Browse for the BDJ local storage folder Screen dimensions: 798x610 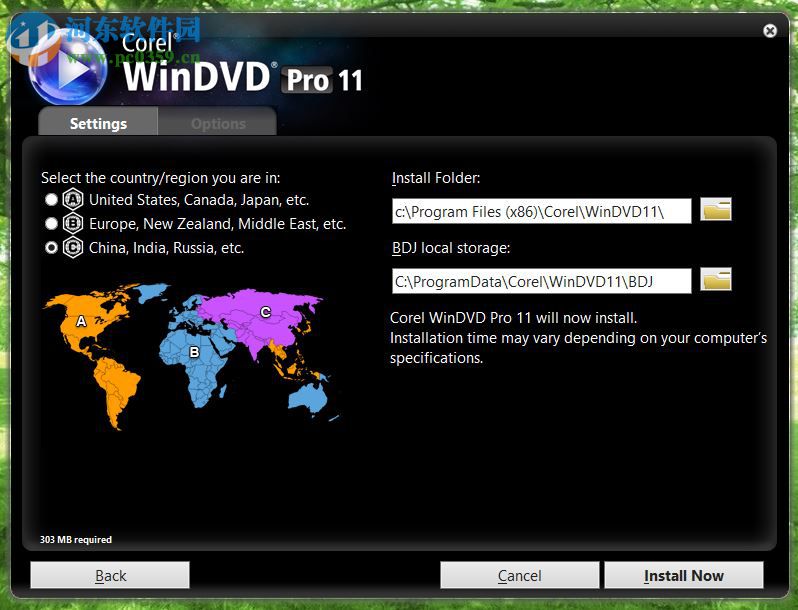click(716, 279)
